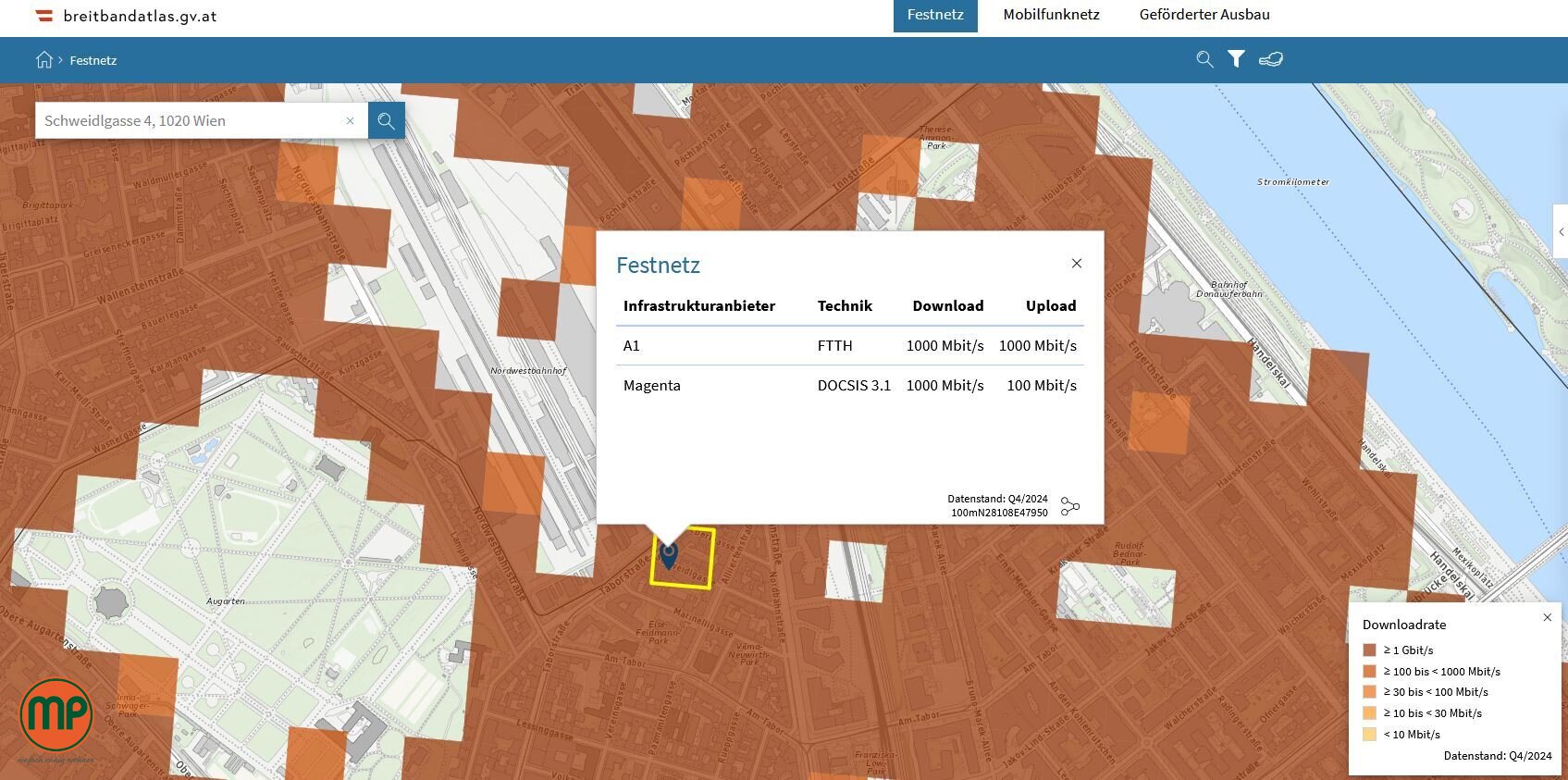Expand the side panel arrow
This screenshot has width=1568, height=780.
click(x=1562, y=231)
